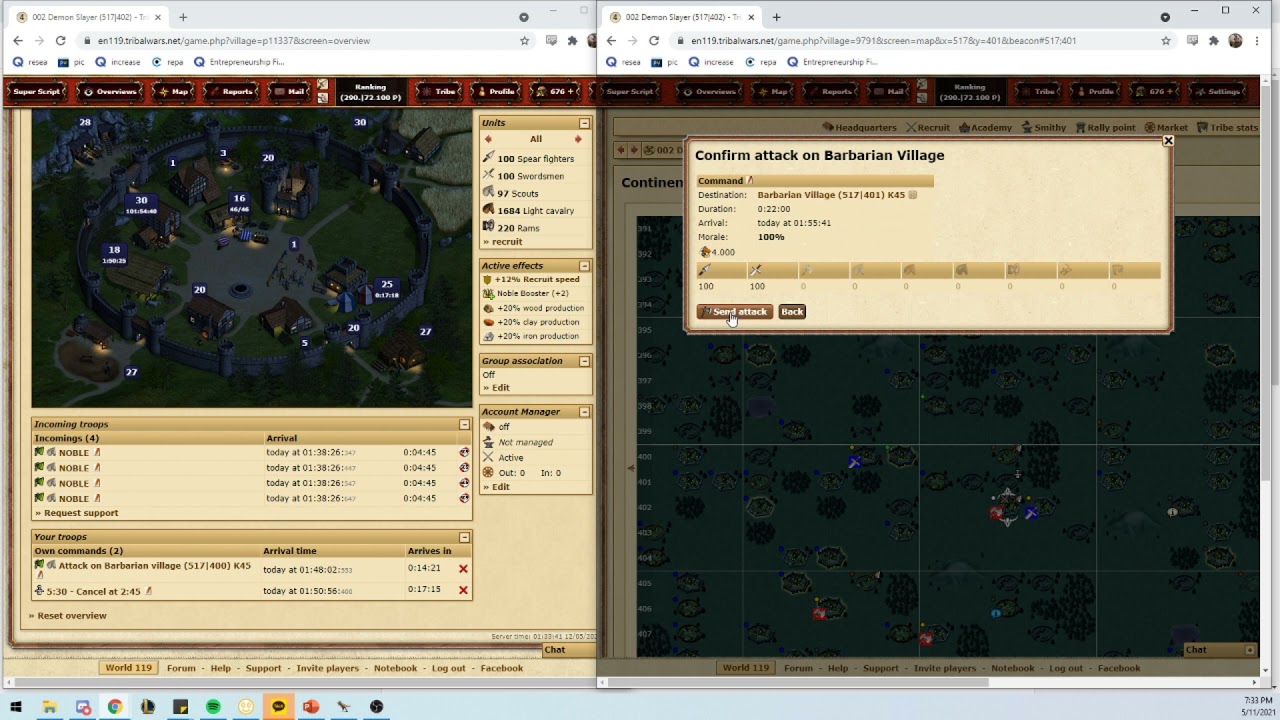The image size is (1280, 720).
Task: Click the Market trader icon in Account Manager box
Action: pyautogui.click(x=488, y=472)
